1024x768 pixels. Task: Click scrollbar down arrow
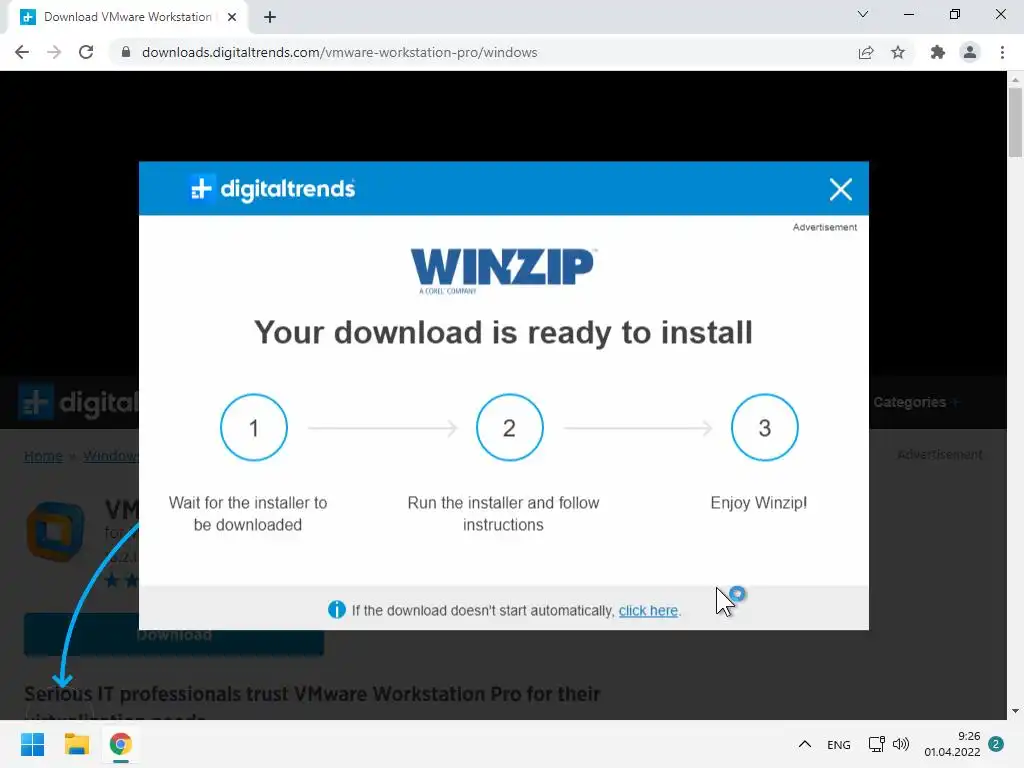tap(1015, 711)
